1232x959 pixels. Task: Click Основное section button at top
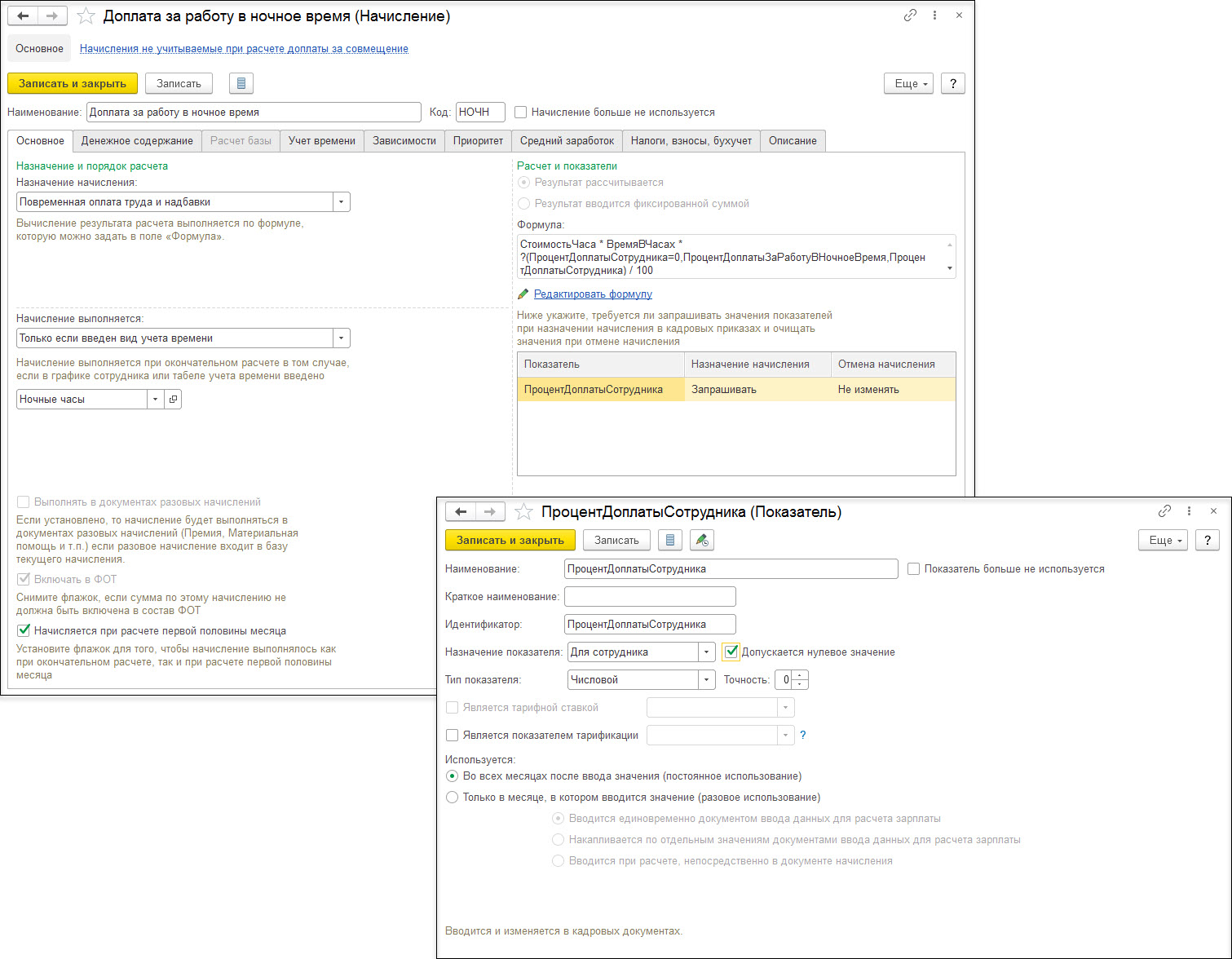pyautogui.click(x=39, y=48)
